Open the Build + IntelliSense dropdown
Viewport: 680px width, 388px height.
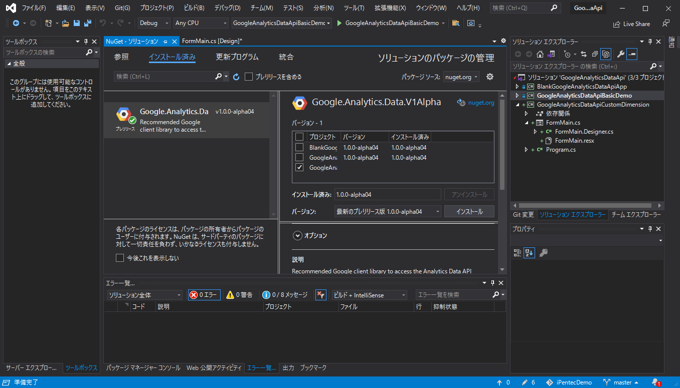click(369, 295)
